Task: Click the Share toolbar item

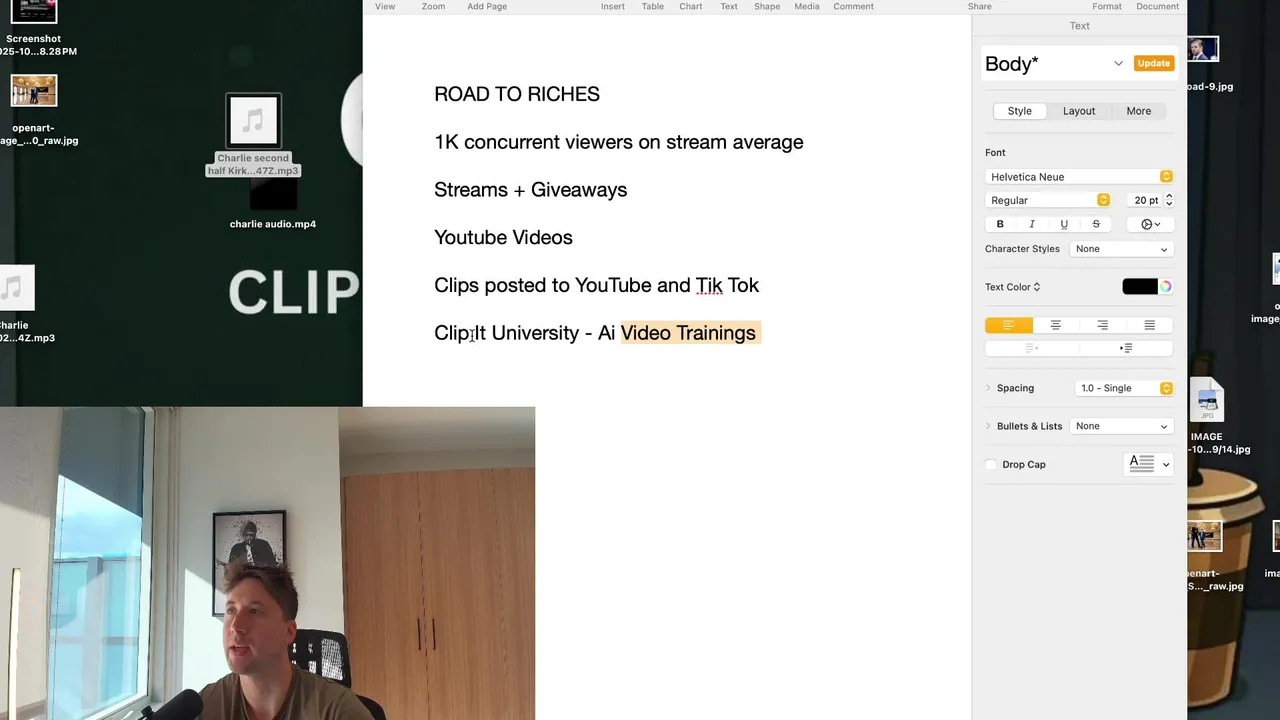Action: click(980, 6)
